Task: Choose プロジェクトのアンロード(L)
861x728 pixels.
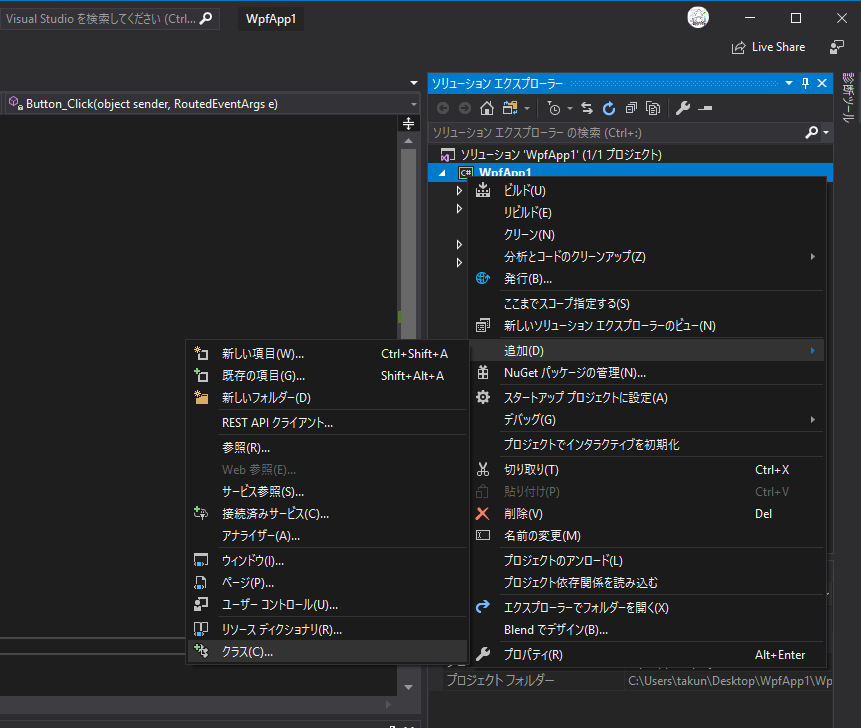Action: point(646,561)
